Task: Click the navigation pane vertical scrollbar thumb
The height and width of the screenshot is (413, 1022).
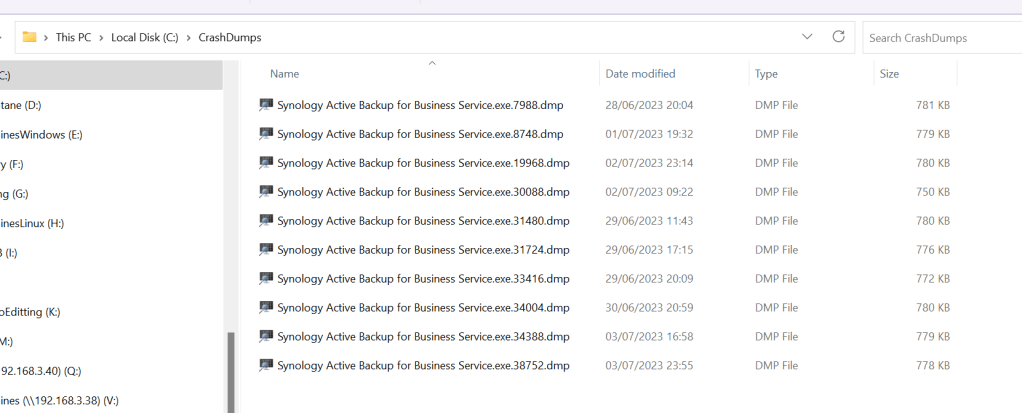Action: click(231, 373)
